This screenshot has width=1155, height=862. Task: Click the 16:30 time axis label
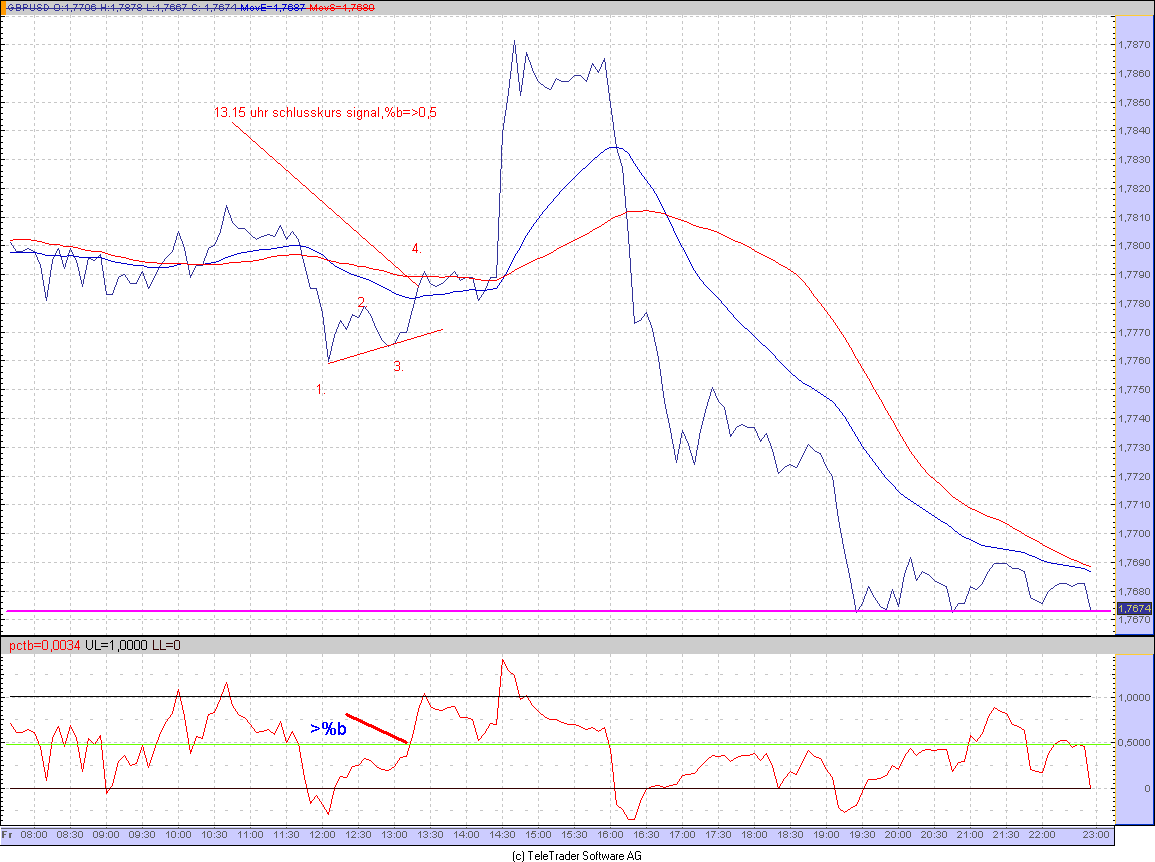tap(646, 835)
